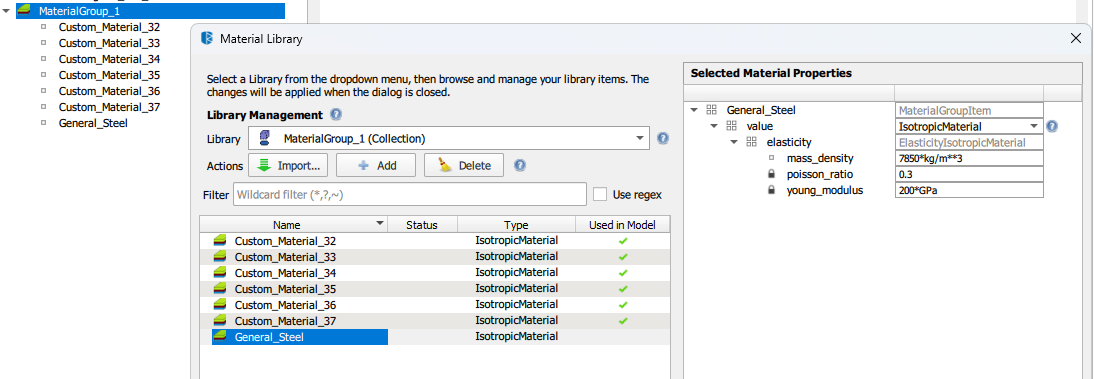The width and height of the screenshot is (1094, 379).
Task: Collapse the value property node
Action: 714,126
